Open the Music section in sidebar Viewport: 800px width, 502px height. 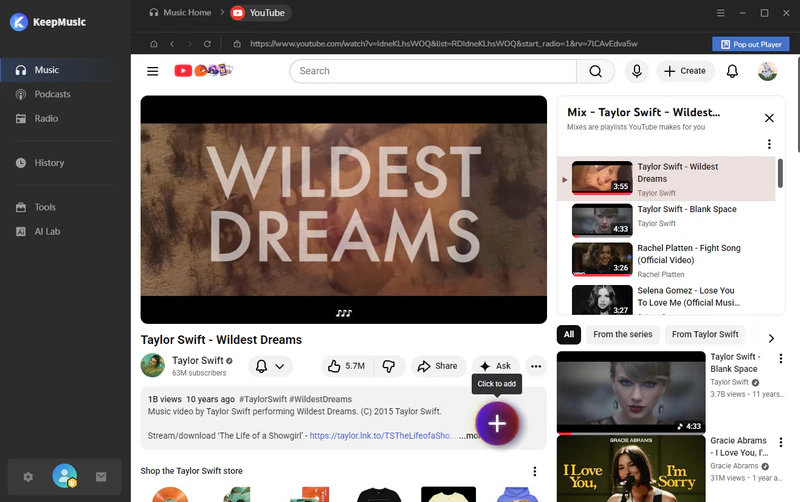pos(65,70)
